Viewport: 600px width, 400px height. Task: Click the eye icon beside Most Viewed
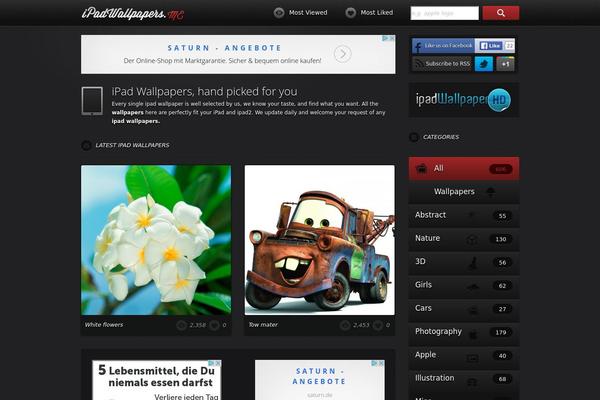[x=279, y=13]
